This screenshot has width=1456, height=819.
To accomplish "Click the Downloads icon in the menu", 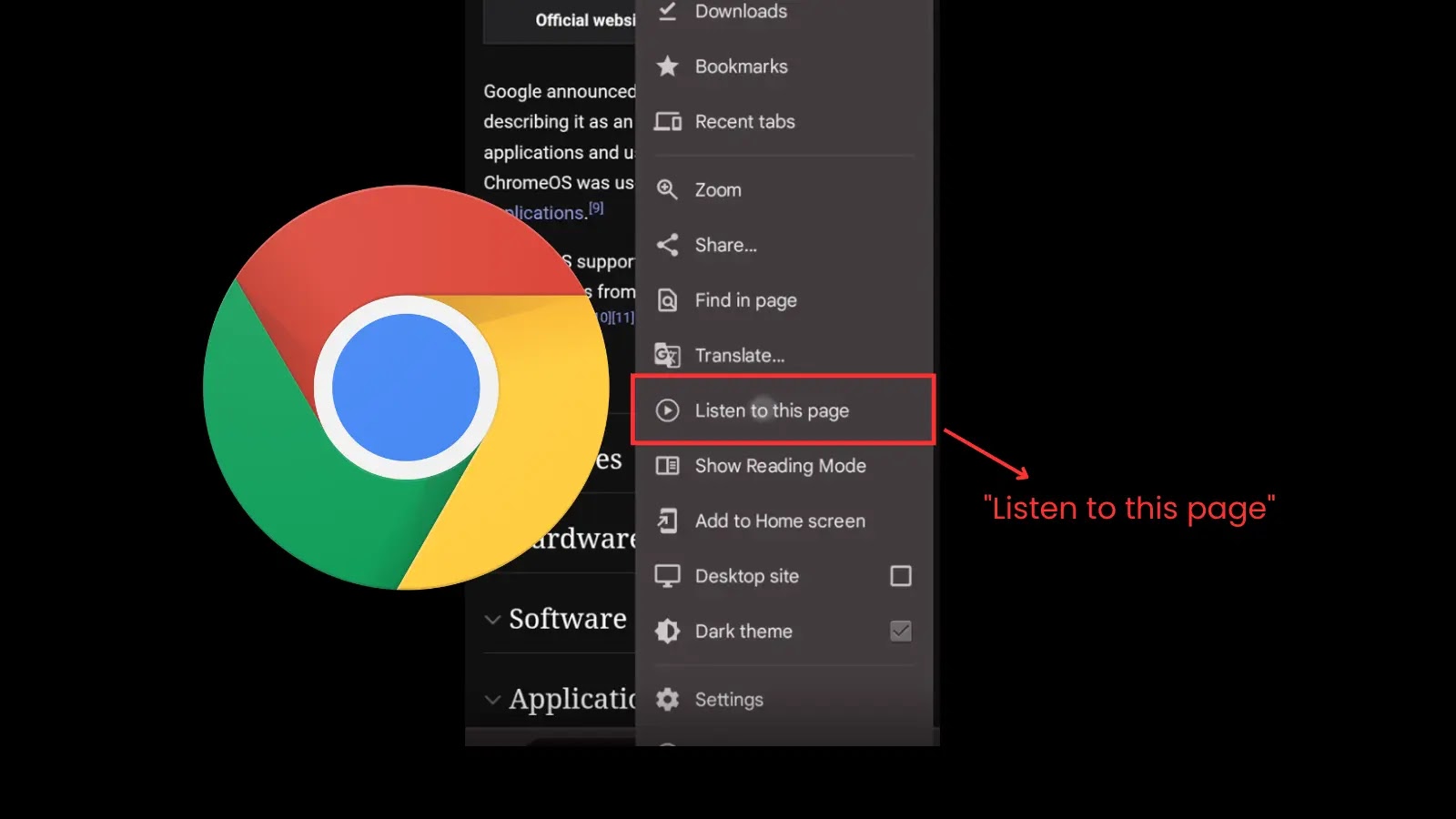I will [x=667, y=11].
